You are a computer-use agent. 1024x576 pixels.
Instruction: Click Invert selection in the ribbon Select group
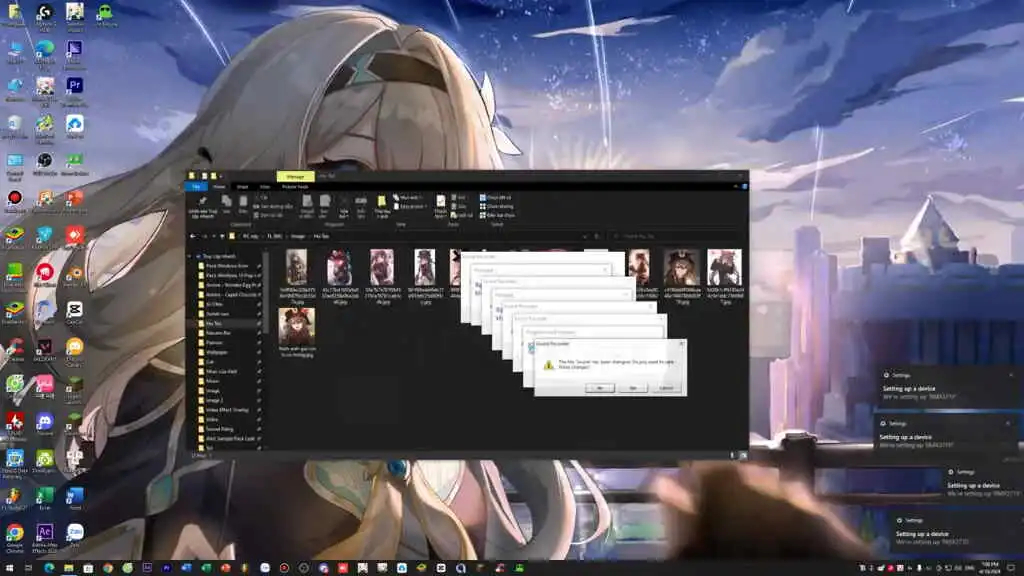498,215
